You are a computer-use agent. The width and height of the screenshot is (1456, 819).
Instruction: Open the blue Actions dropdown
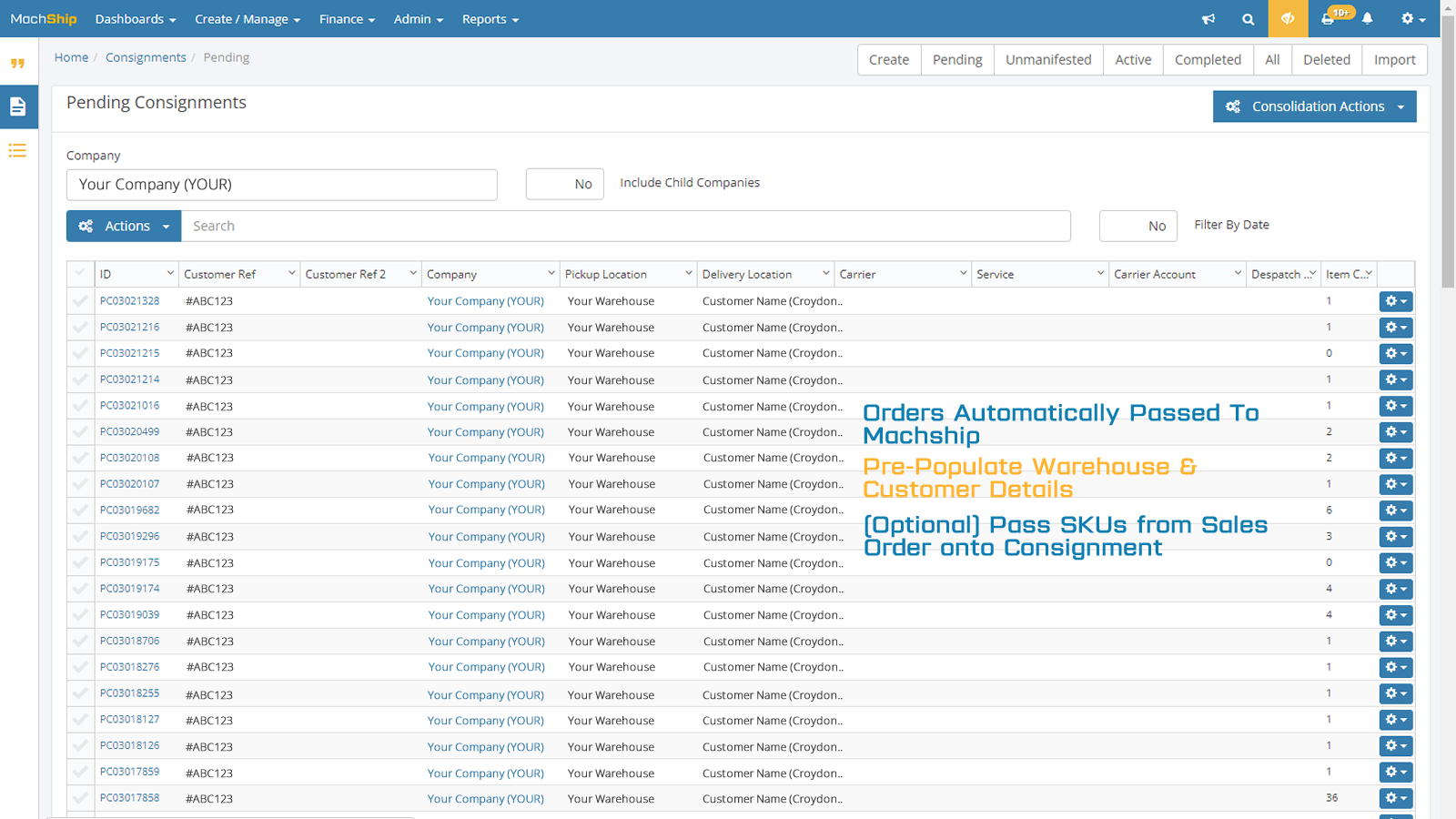(x=124, y=226)
